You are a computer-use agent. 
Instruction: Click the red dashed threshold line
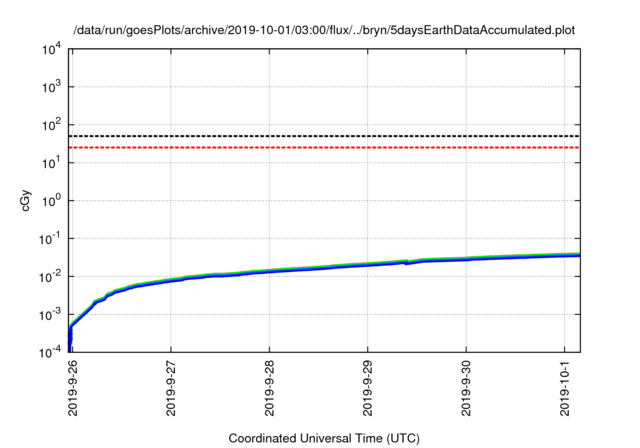(x=324, y=147)
